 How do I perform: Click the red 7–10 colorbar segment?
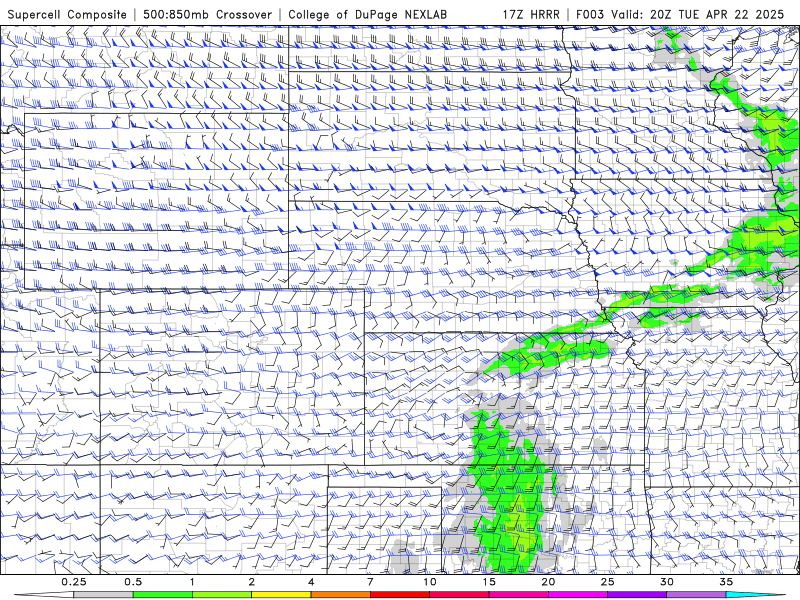[399, 595]
